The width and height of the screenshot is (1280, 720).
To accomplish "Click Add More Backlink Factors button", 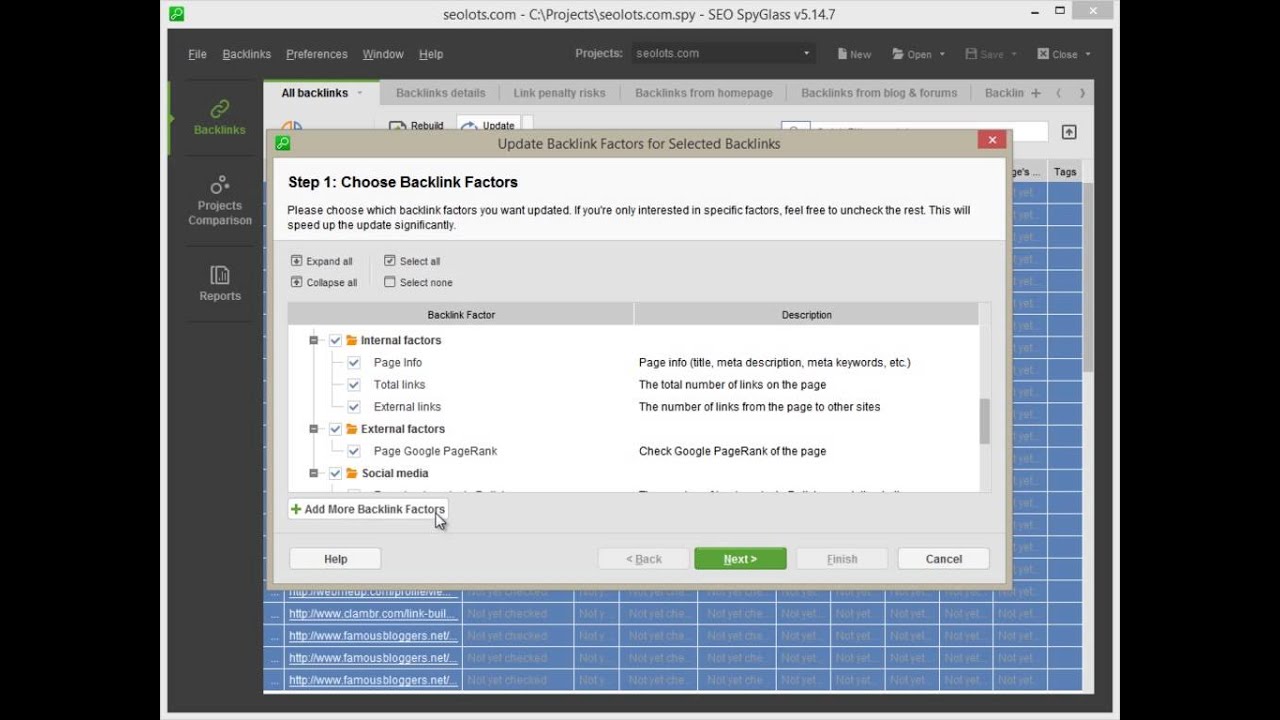I will point(367,509).
